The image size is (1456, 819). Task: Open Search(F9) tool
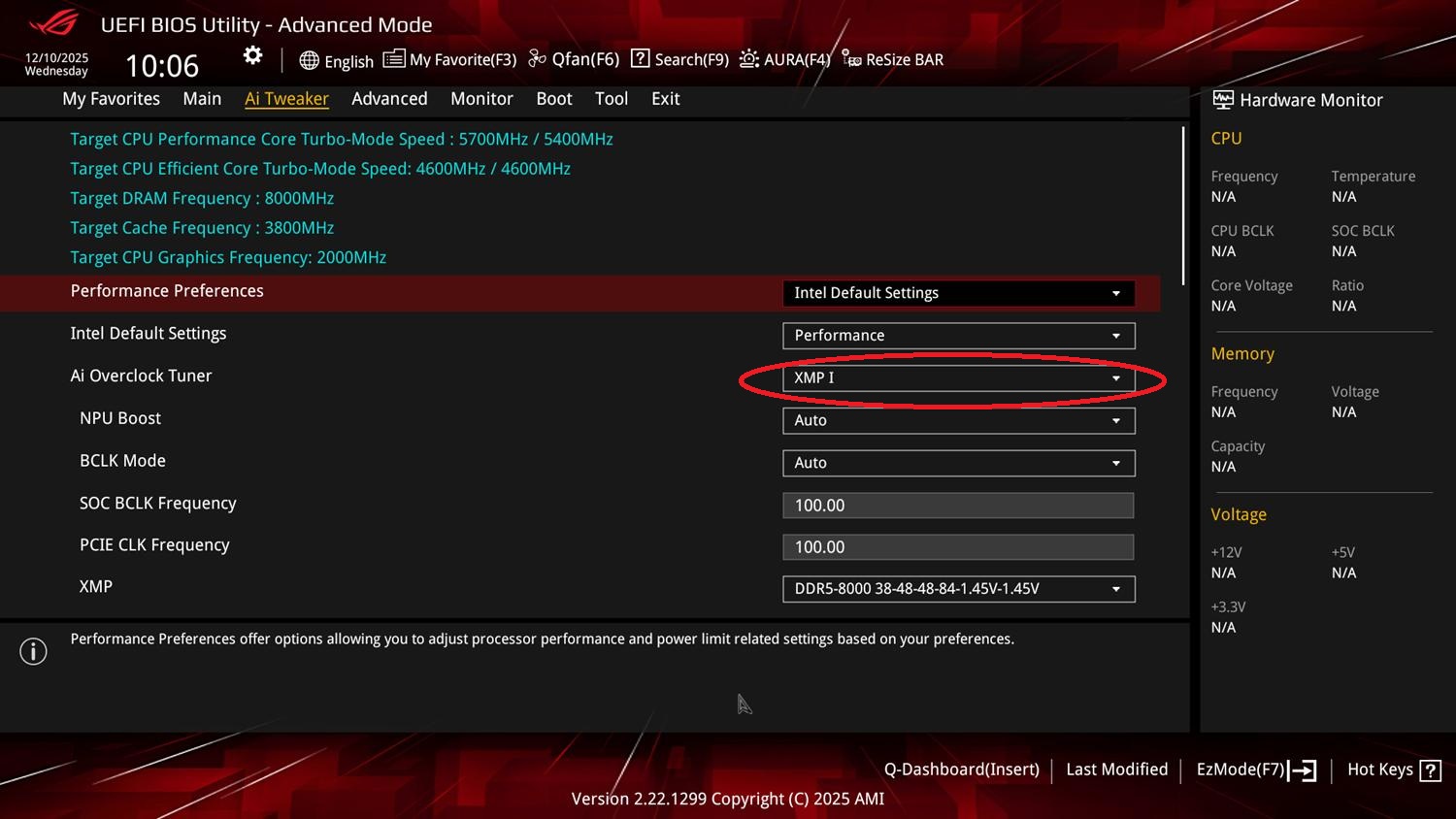[x=679, y=60]
